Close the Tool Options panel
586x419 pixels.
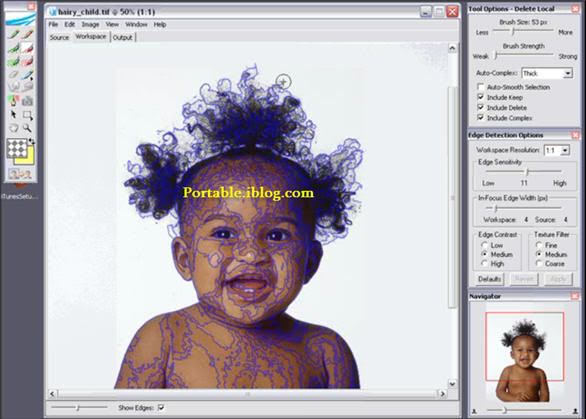tap(576, 9)
